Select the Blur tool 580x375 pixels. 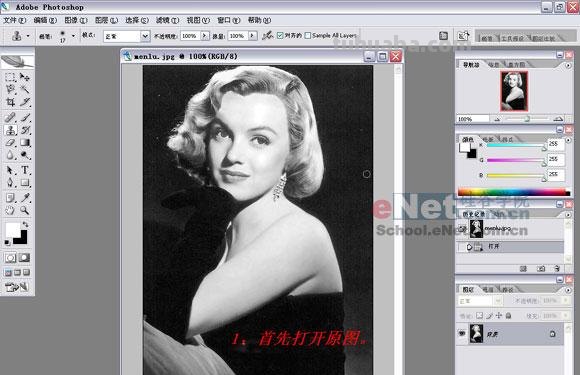10,155
